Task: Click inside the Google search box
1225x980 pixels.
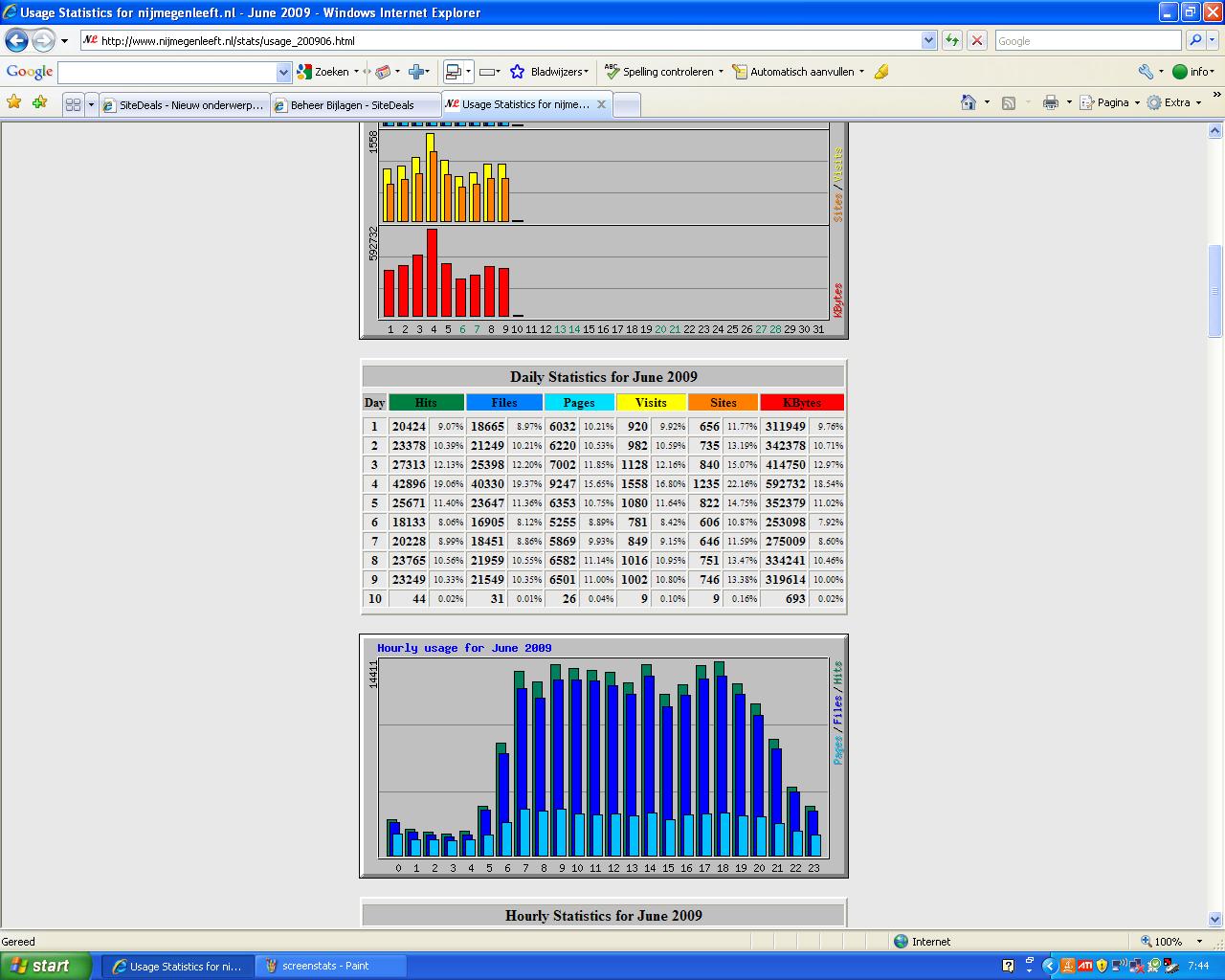Action: pyautogui.click(x=1087, y=40)
